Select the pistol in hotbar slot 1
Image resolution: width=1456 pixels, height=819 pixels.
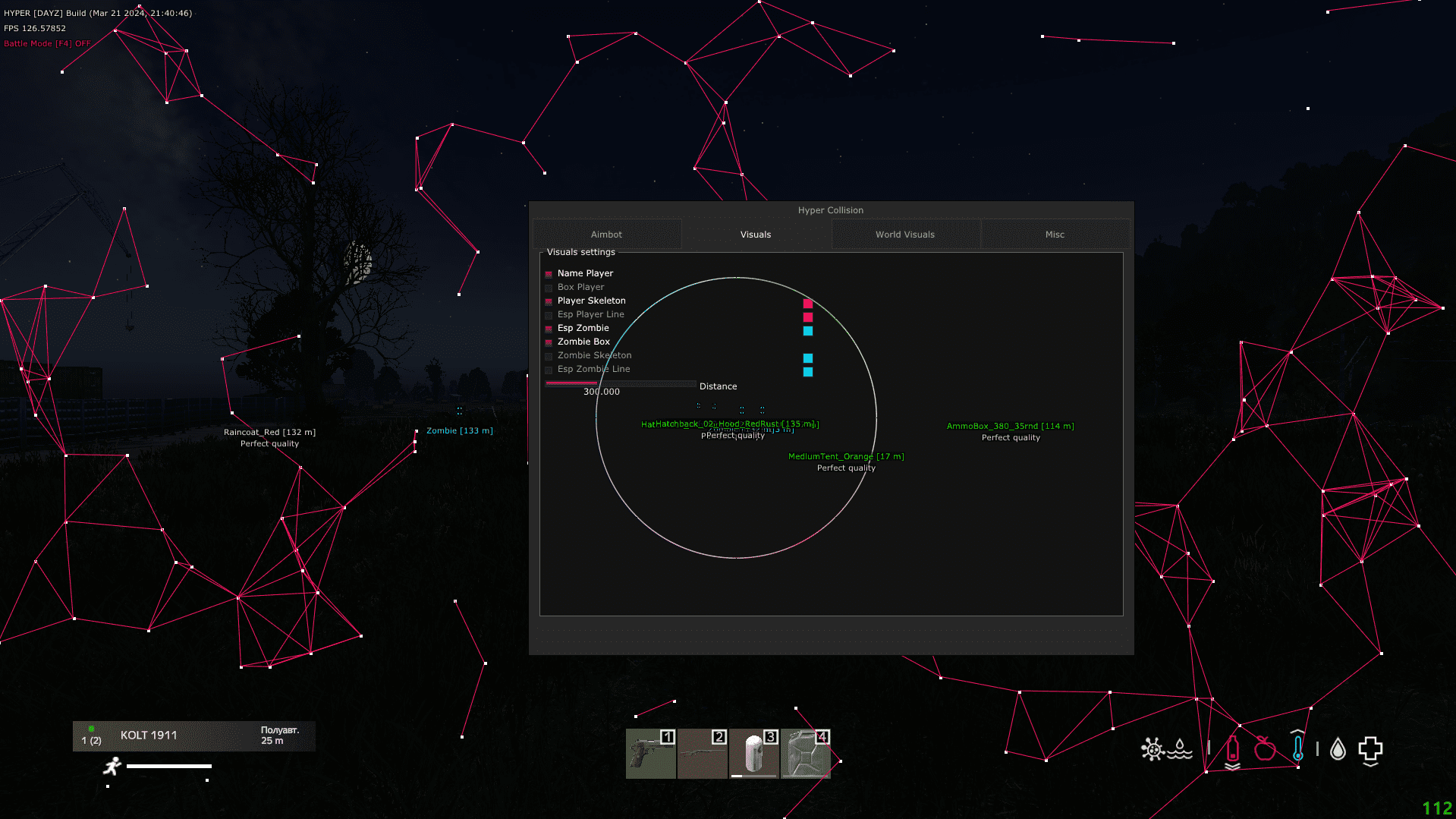(x=650, y=754)
